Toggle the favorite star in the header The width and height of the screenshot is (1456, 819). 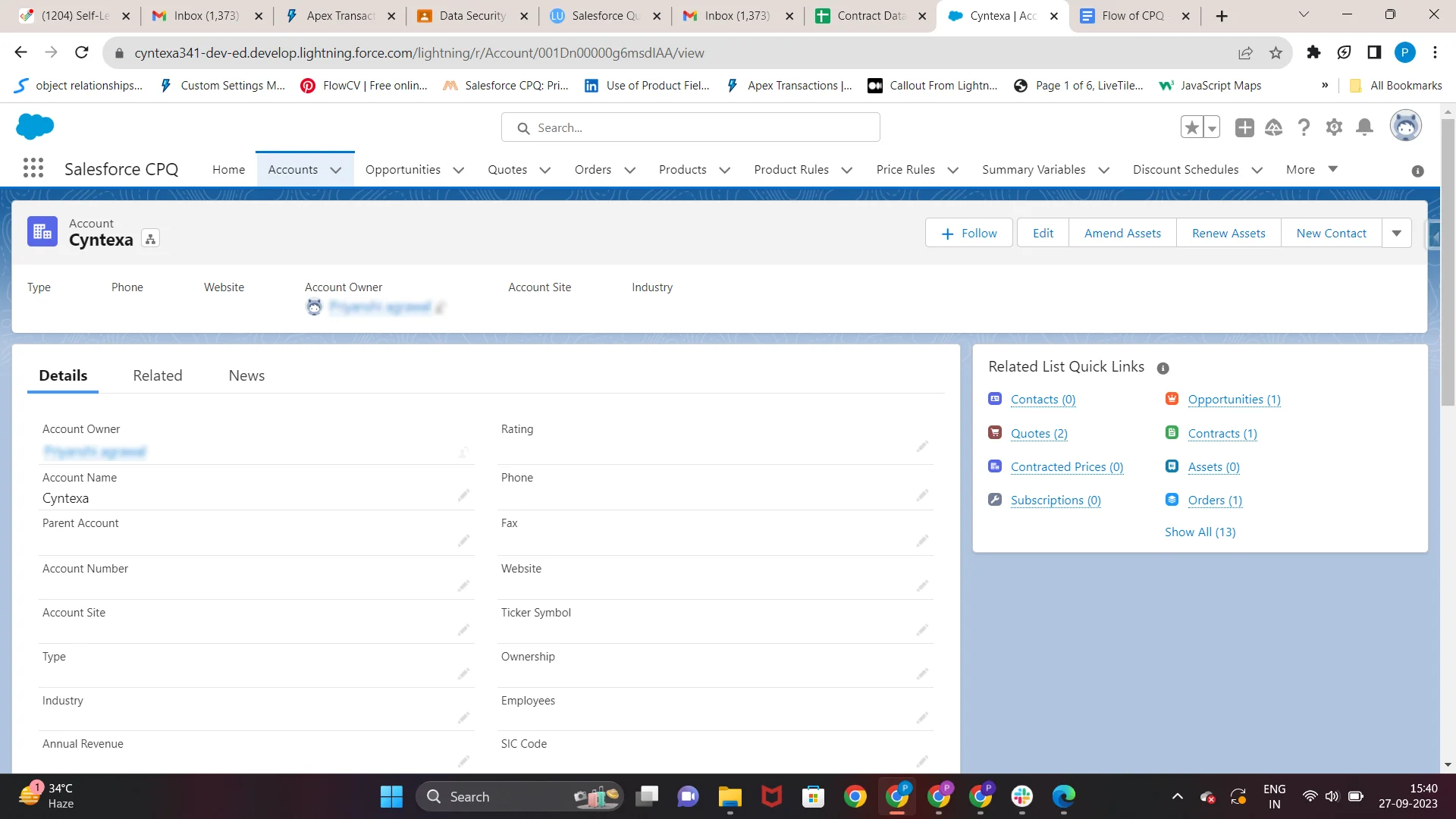coord(1191,127)
